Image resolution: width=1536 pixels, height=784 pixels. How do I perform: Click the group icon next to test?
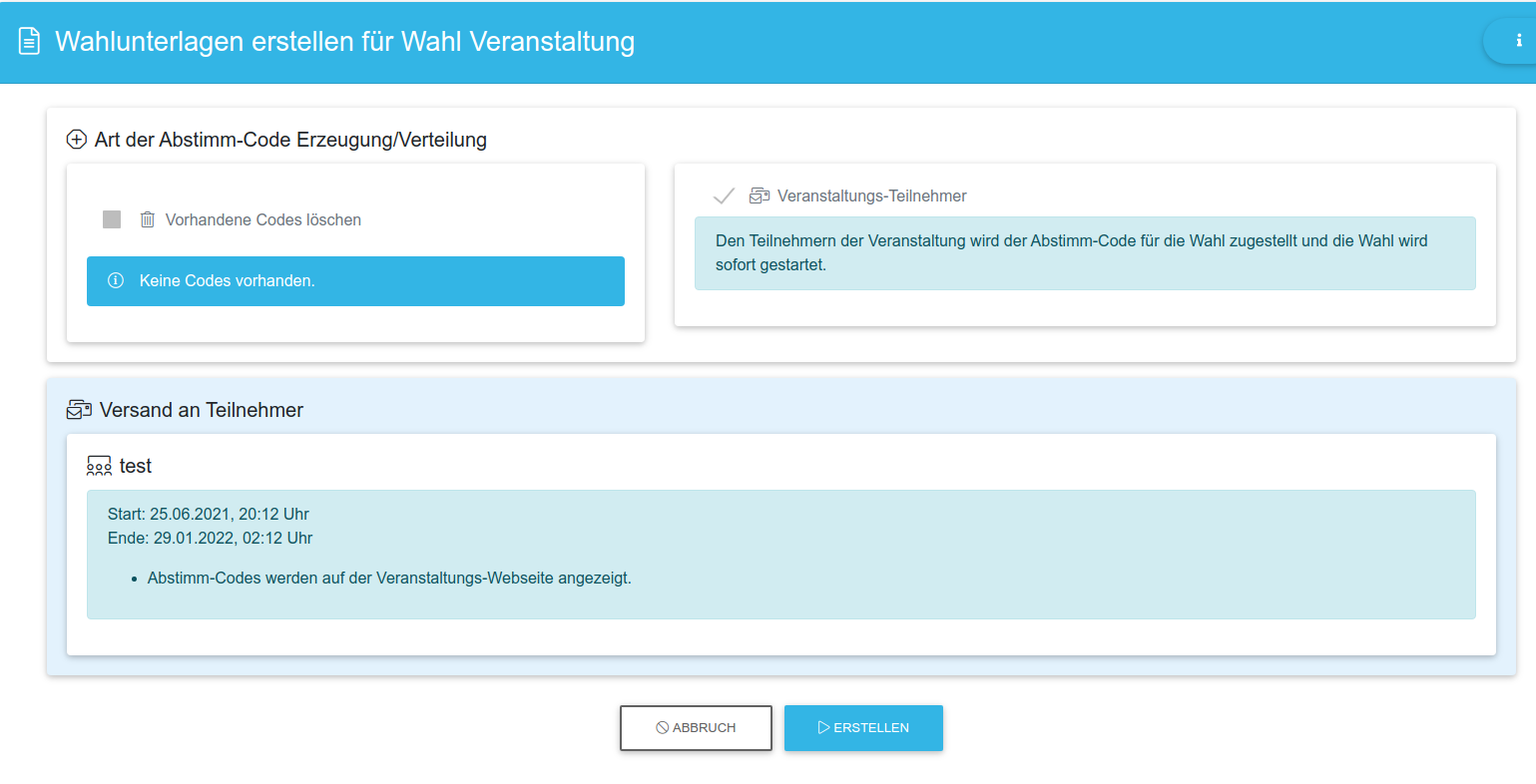[99, 466]
